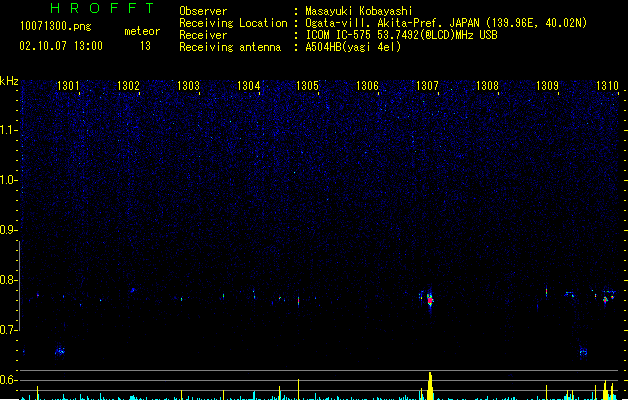Click the 1304 time marker
This screenshot has width=629, height=400.
coord(248,86)
